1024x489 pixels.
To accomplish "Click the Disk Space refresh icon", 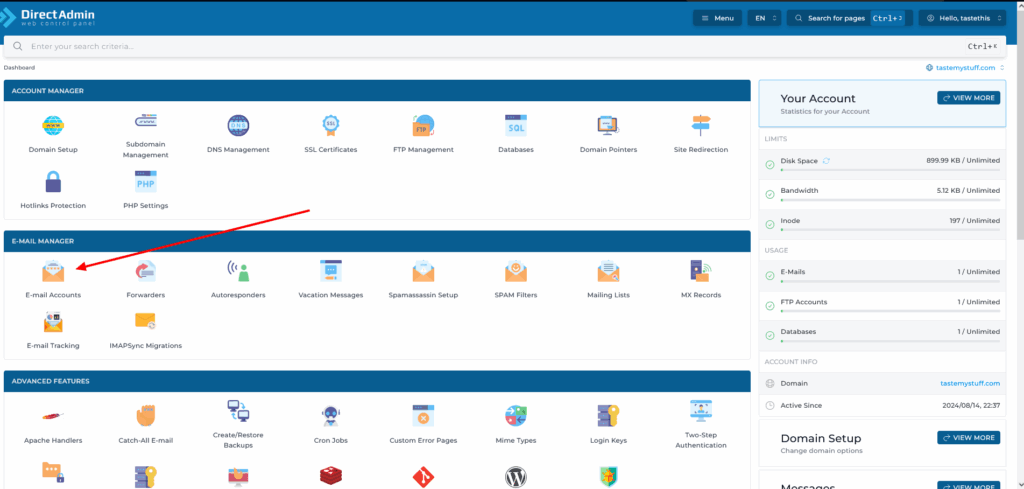I will [826, 160].
